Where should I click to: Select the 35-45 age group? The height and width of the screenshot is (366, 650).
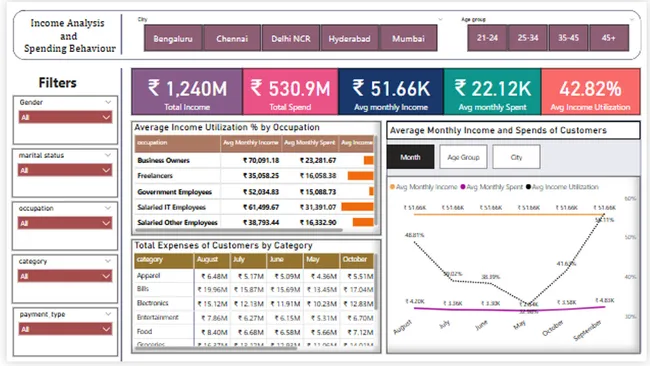point(568,38)
